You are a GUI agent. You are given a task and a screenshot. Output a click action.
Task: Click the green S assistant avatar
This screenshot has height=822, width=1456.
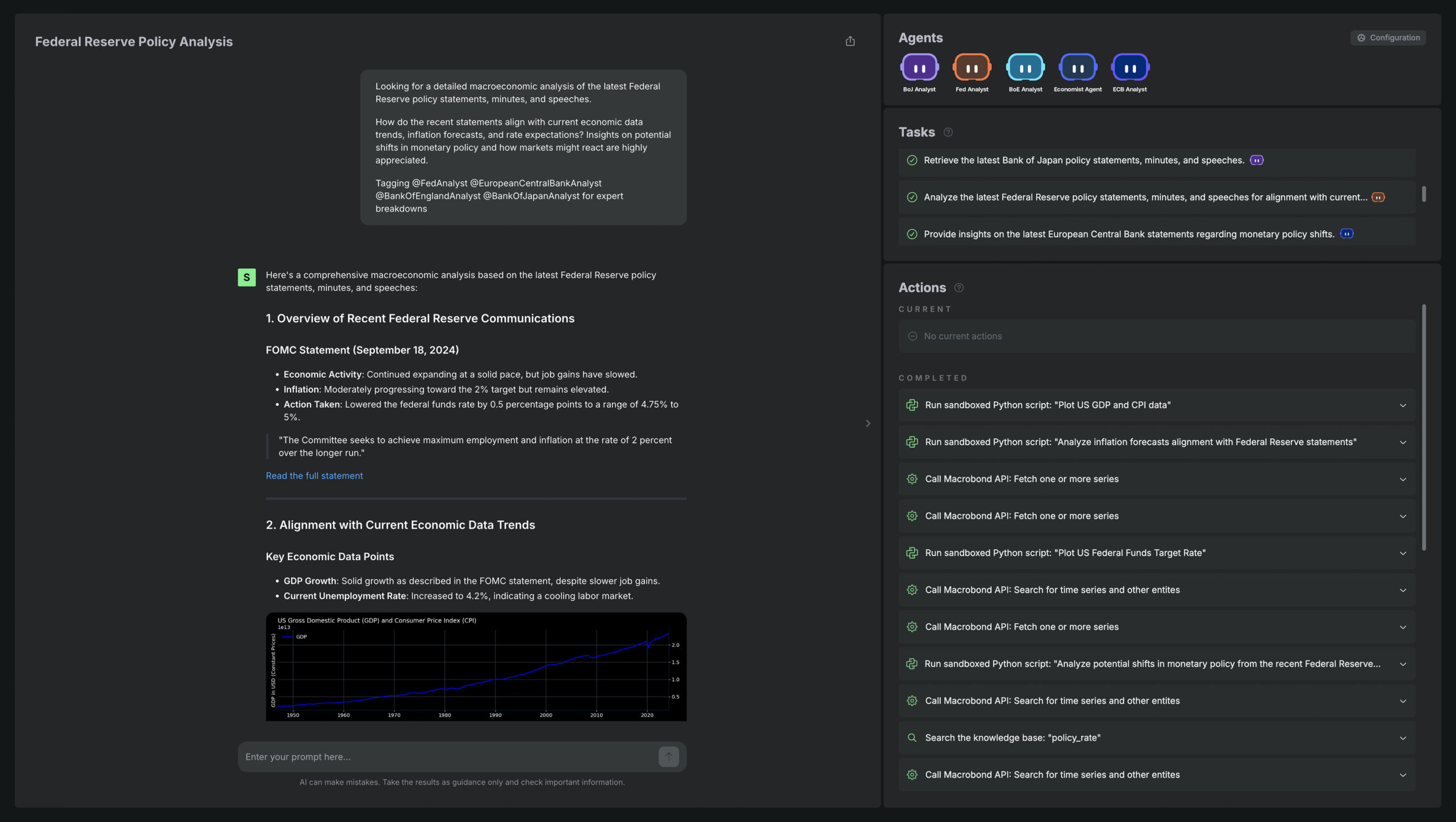click(246, 277)
